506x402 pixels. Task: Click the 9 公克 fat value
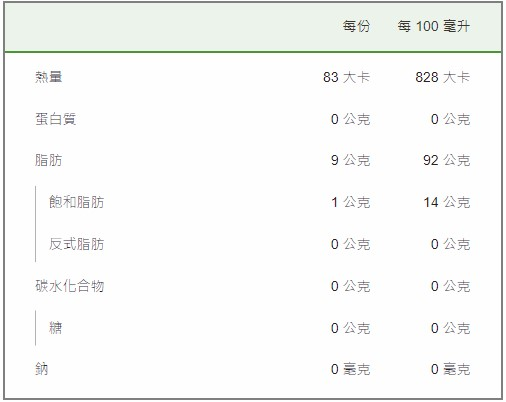350,160
